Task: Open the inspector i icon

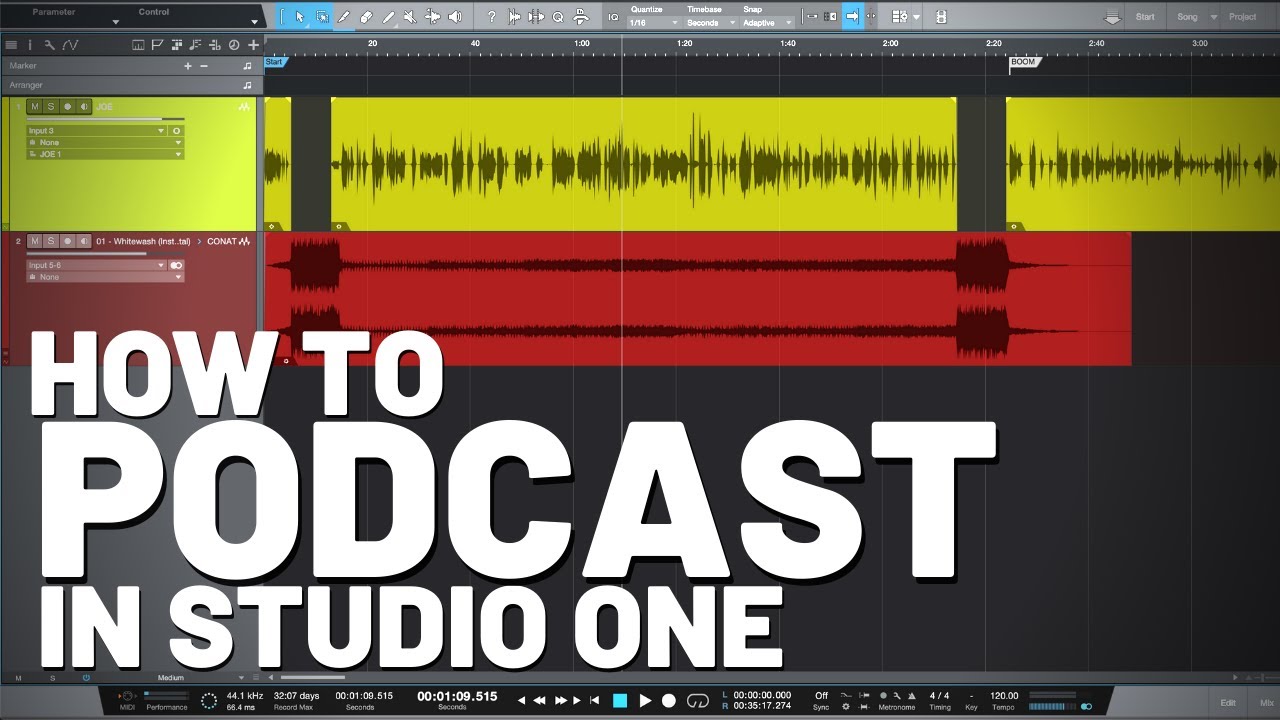Action: pos(29,45)
